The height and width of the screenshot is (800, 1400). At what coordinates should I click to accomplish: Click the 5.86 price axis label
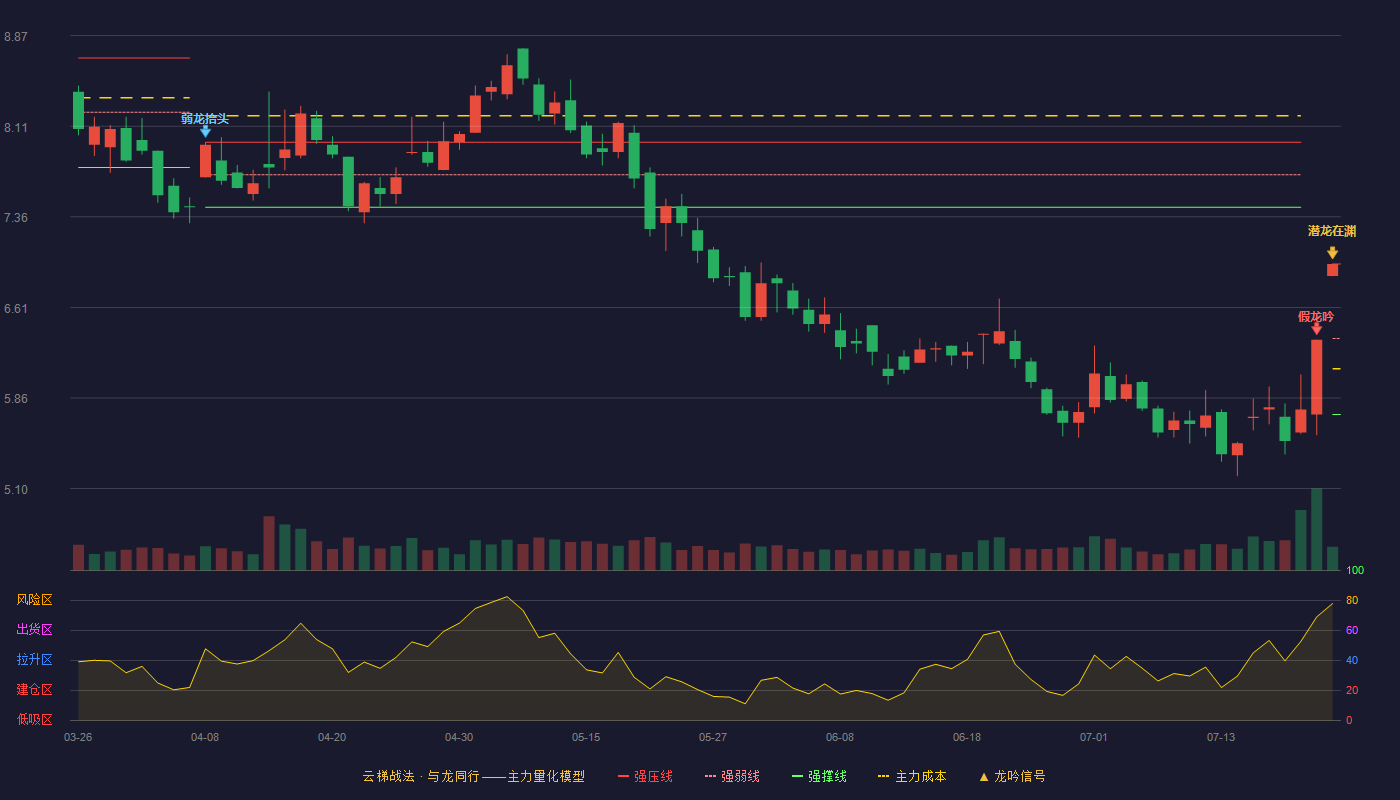point(15,399)
